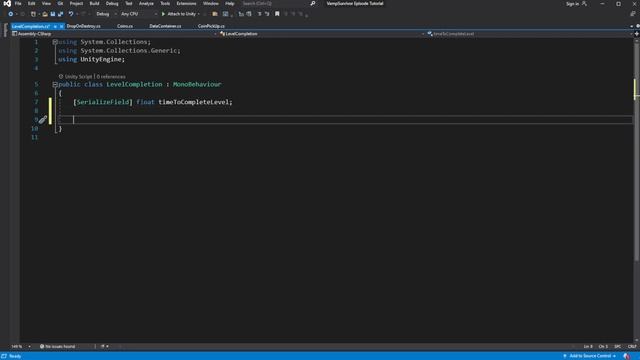This screenshot has height=360, width=640.
Task: Click CRLF line ending indicator
Action: coord(632,347)
